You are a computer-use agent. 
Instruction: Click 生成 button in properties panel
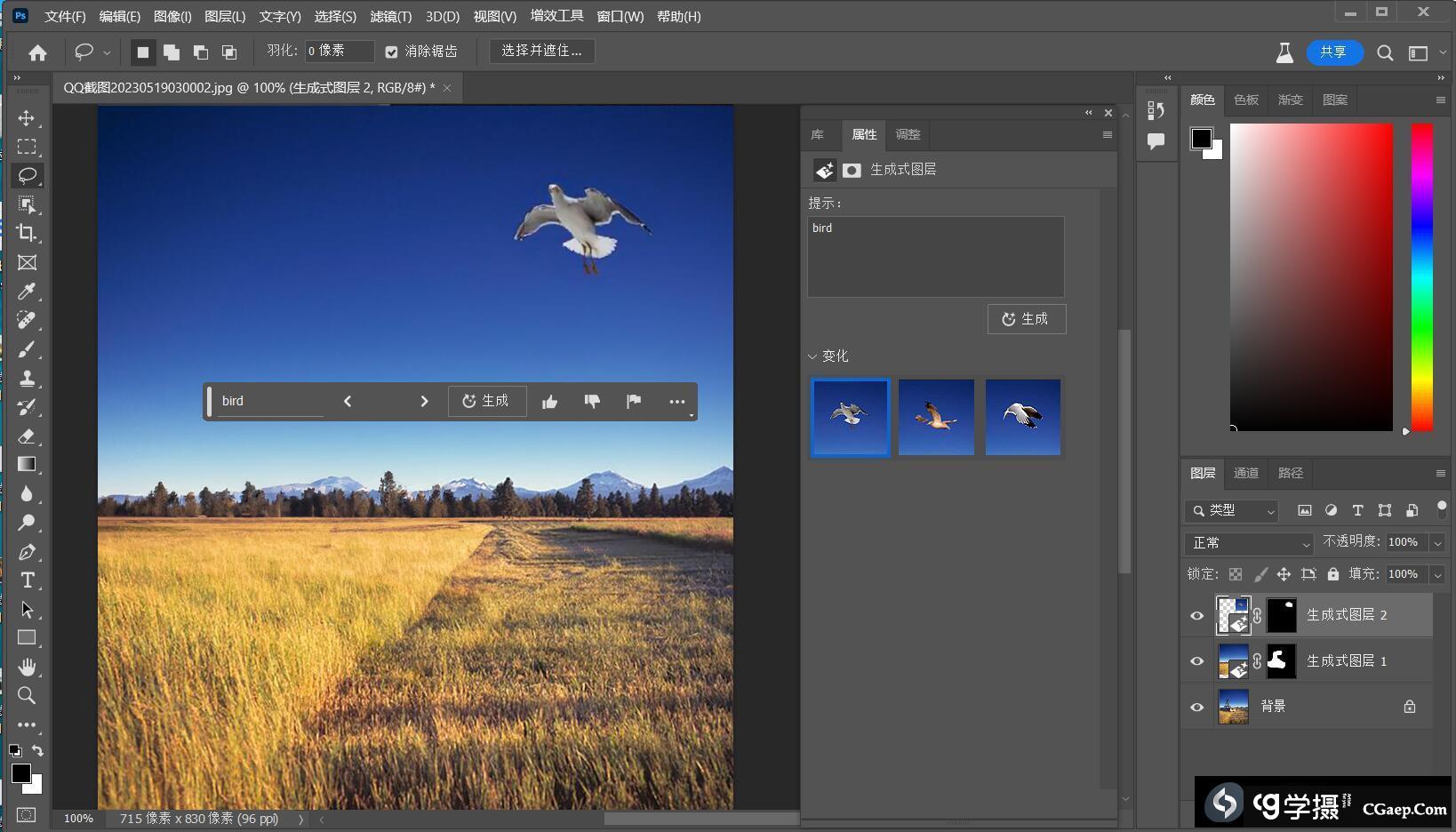pyautogui.click(x=1026, y=319)
